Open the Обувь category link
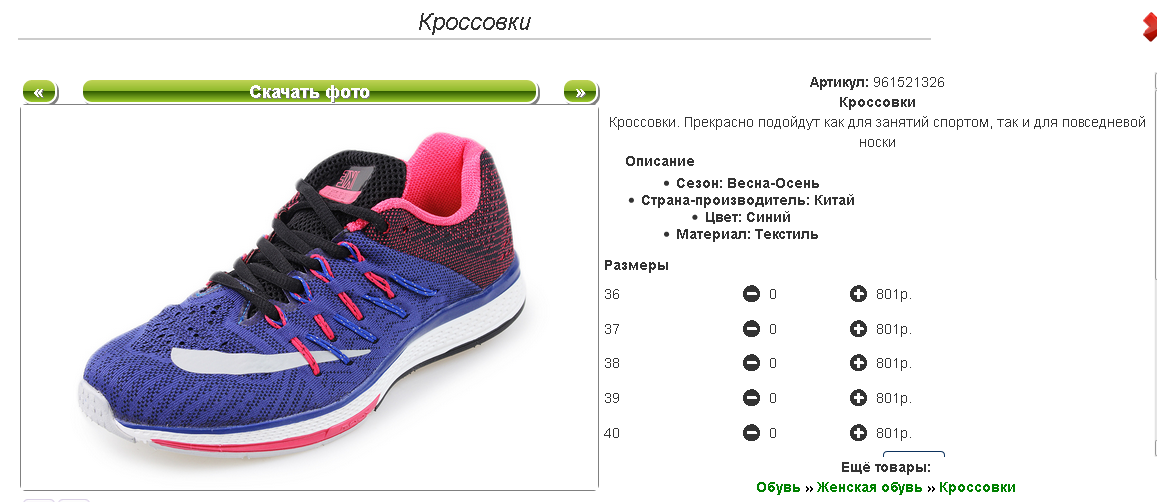This screenshot has width=1157, height=502. [778, 487]
